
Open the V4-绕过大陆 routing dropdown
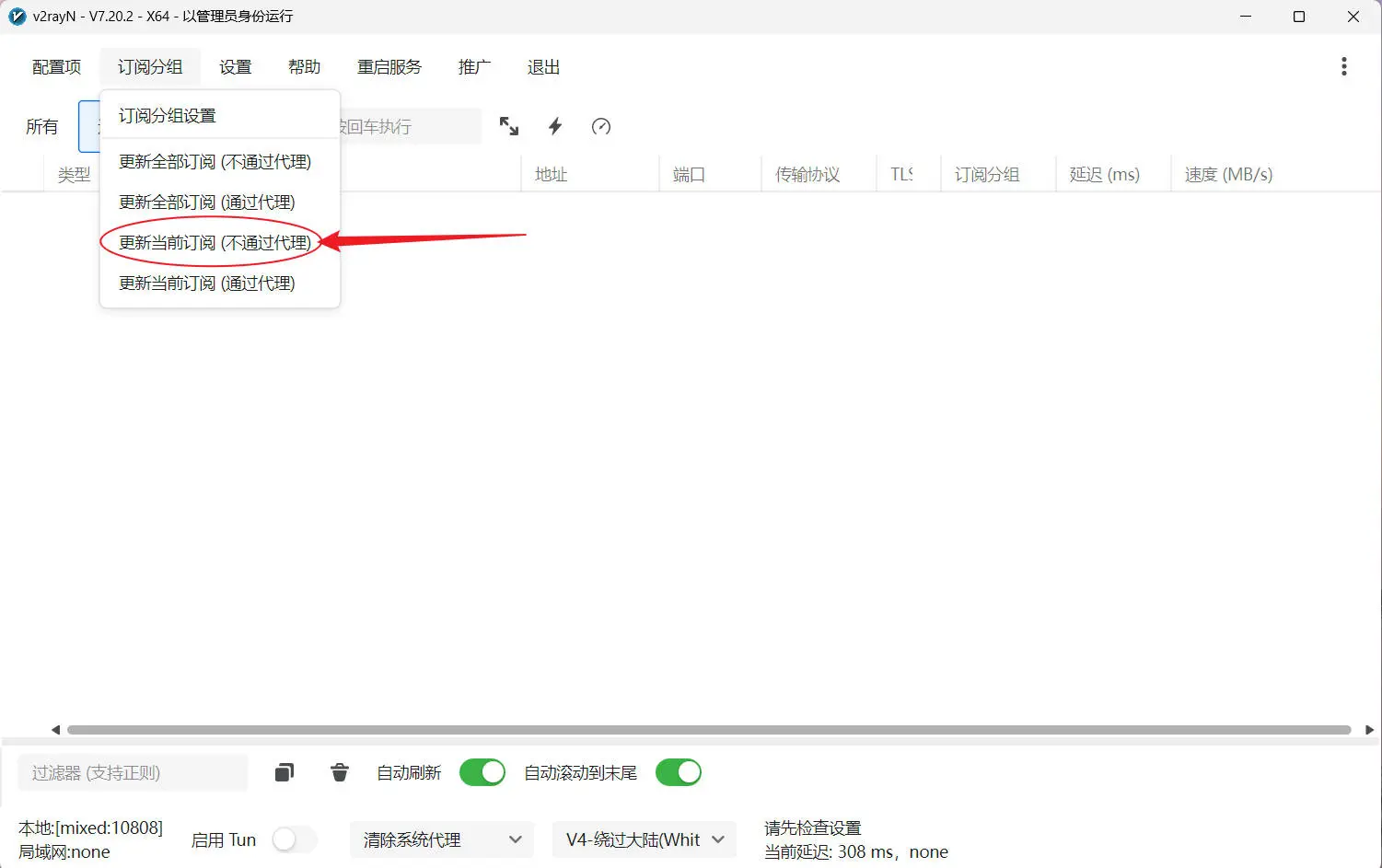(x=643, y=839)
